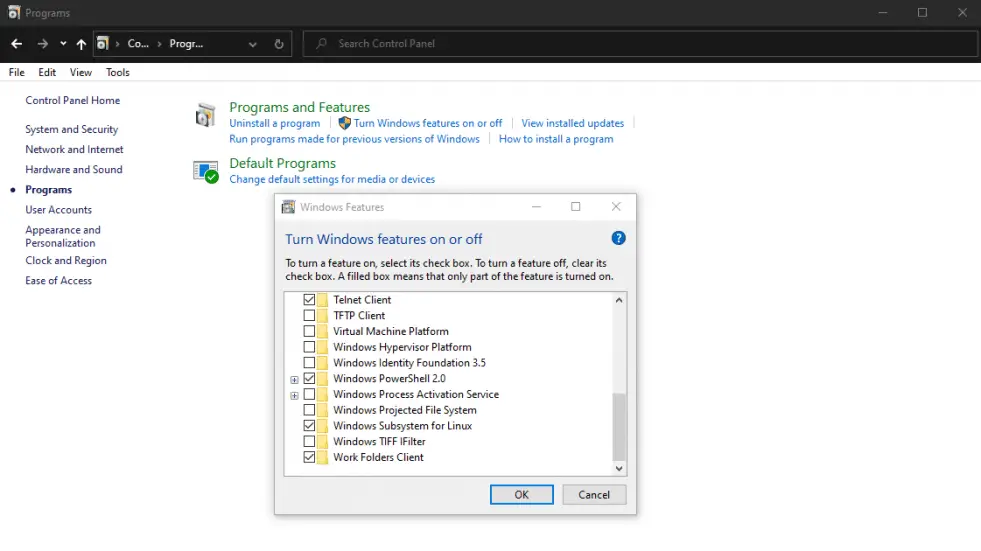
Task: Open the Edit menu
Action: coord(47,73)
